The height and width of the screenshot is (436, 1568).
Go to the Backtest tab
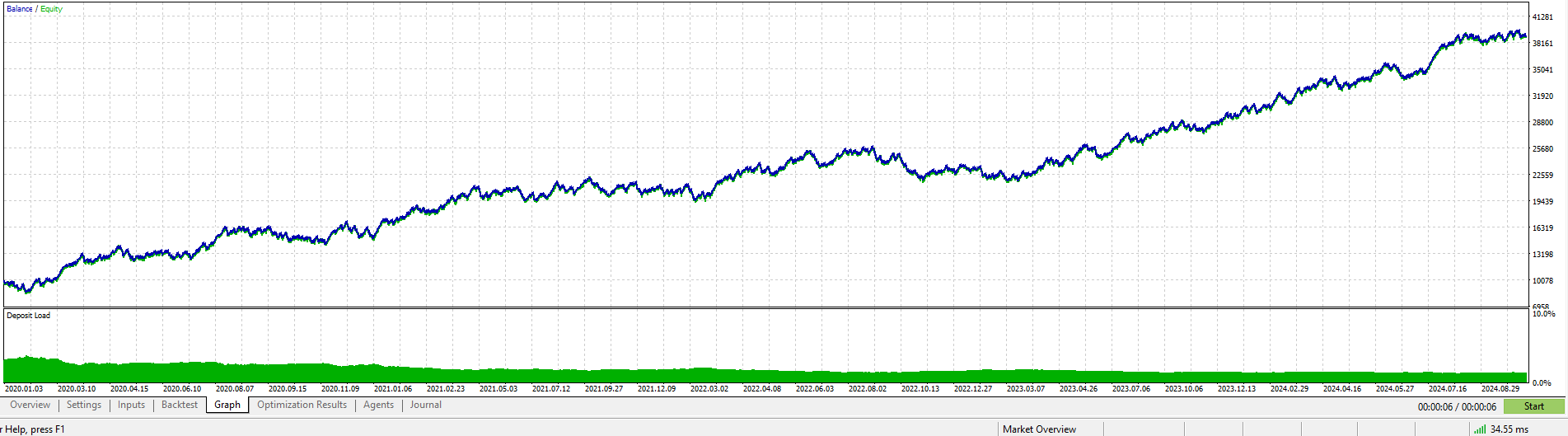tap(180, 405)
